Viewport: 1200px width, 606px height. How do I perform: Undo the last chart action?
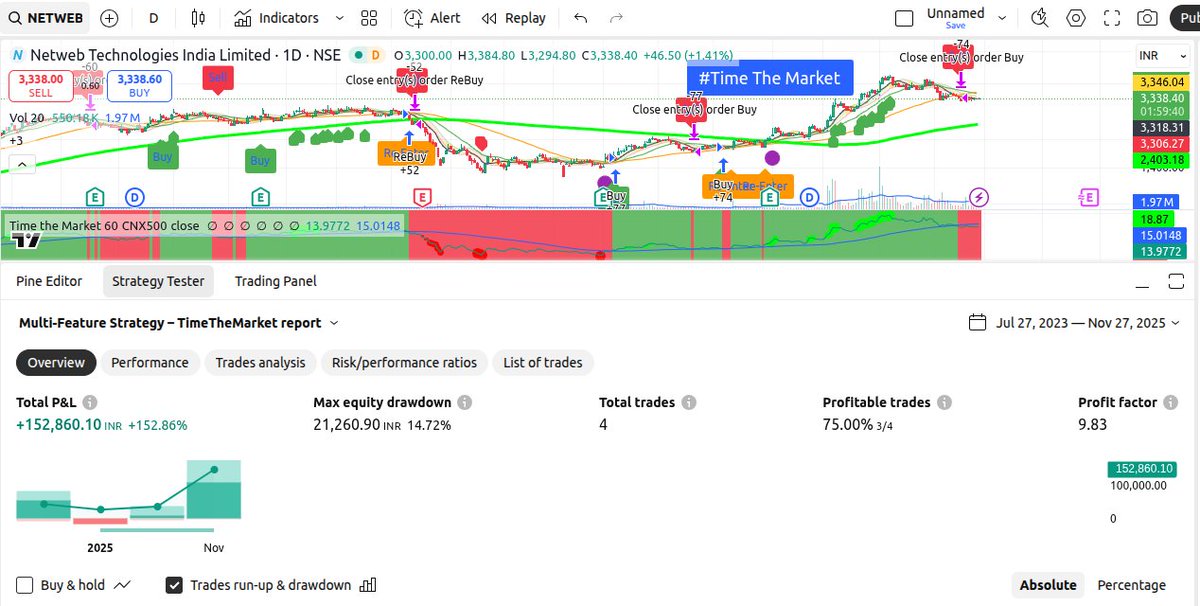(581, 18)
